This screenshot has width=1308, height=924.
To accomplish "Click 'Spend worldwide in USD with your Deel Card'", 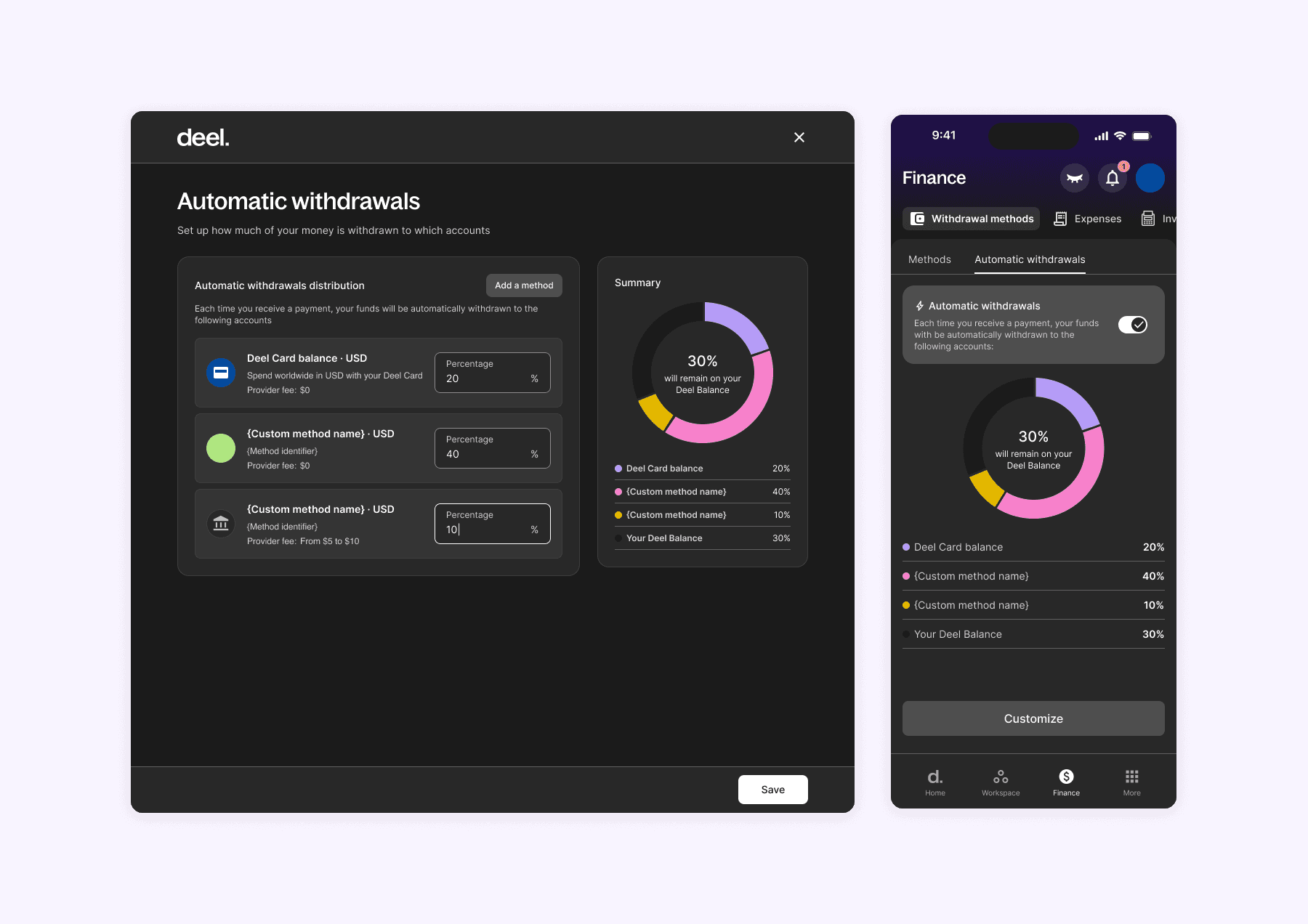I will coord(334,376).
